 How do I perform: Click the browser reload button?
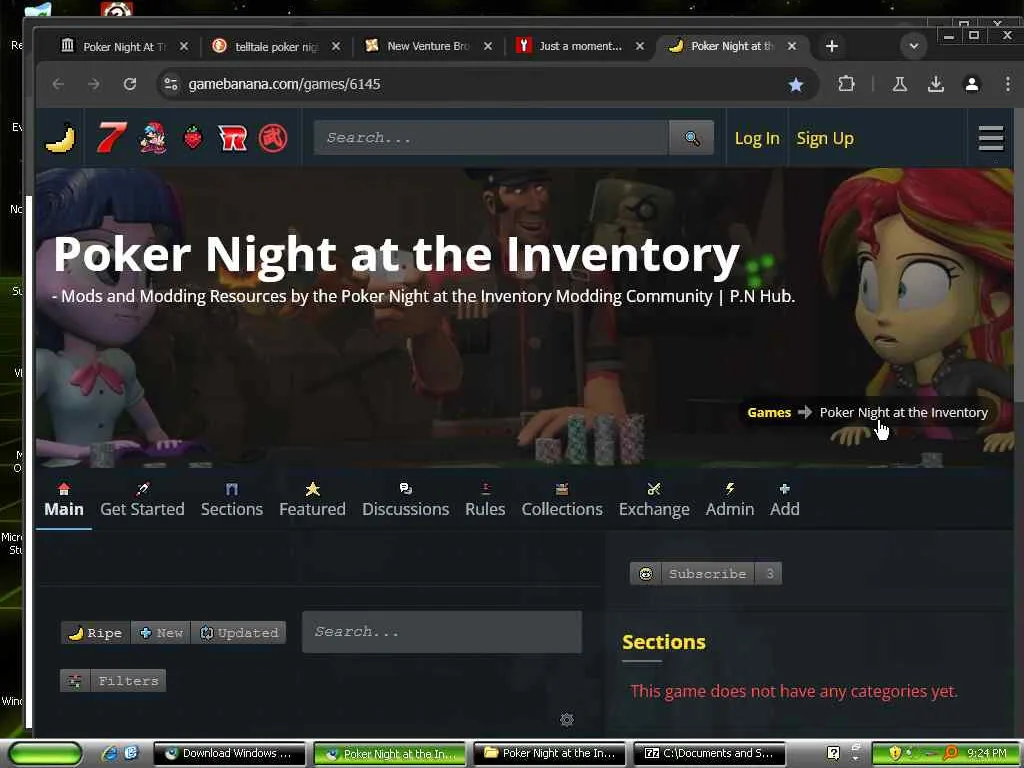tap(130, 84)
